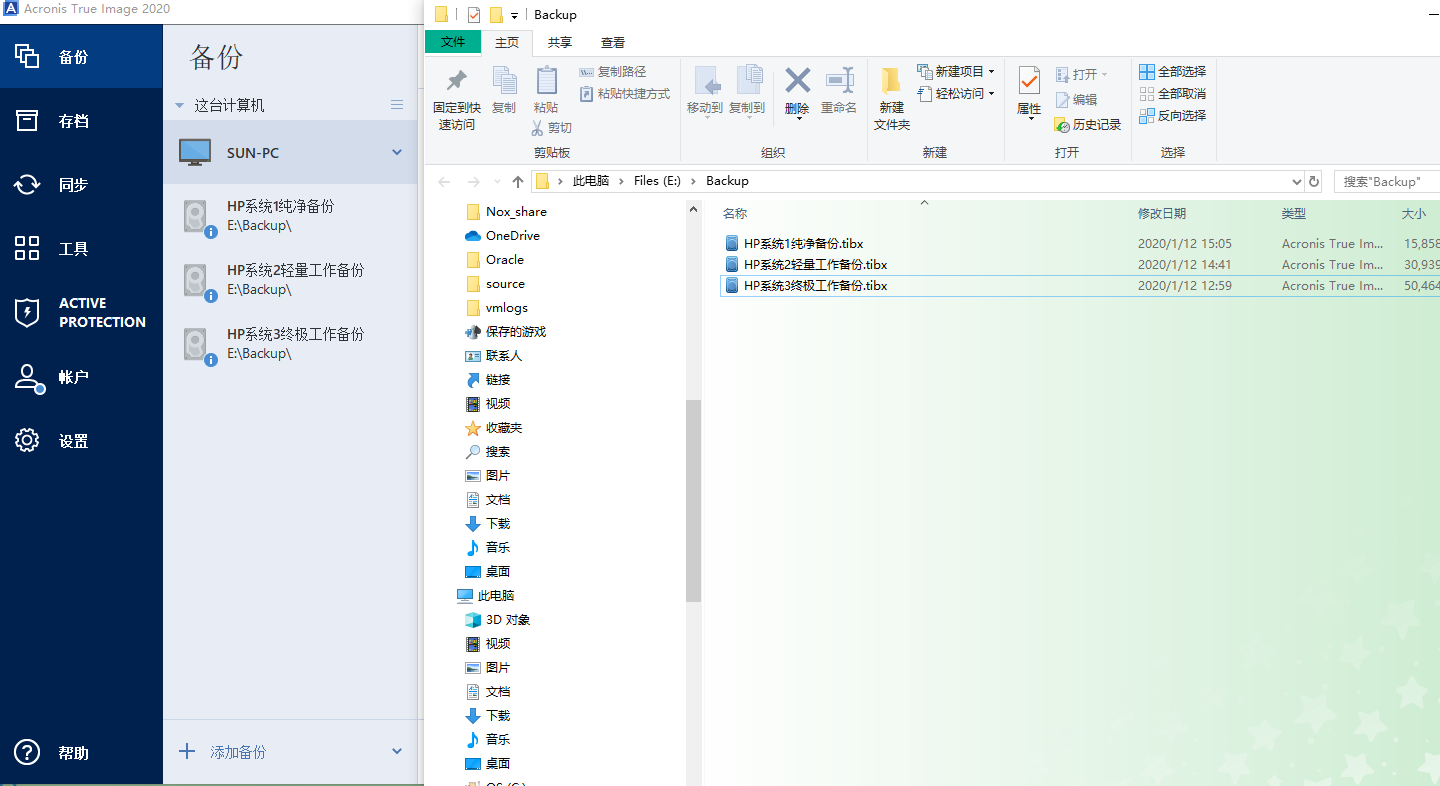
Task: Switch to the View (查看) ribbon tab
Action: pos(613,42)
